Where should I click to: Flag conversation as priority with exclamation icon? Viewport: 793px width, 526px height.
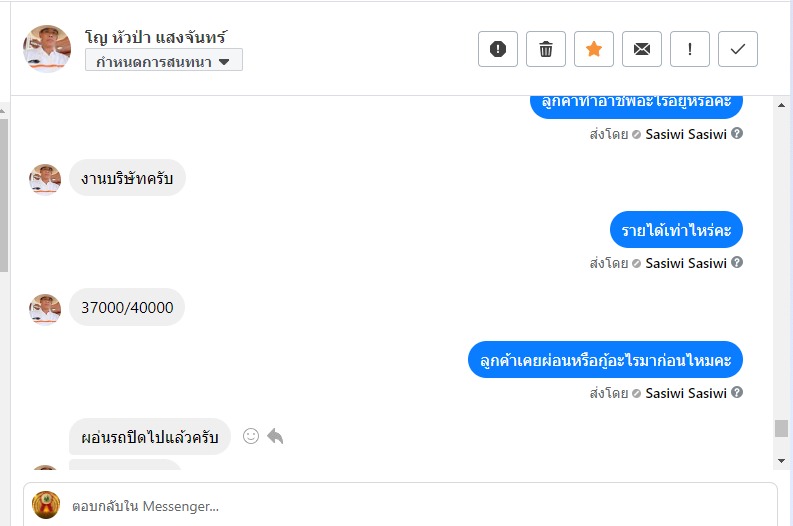point(690,49)
